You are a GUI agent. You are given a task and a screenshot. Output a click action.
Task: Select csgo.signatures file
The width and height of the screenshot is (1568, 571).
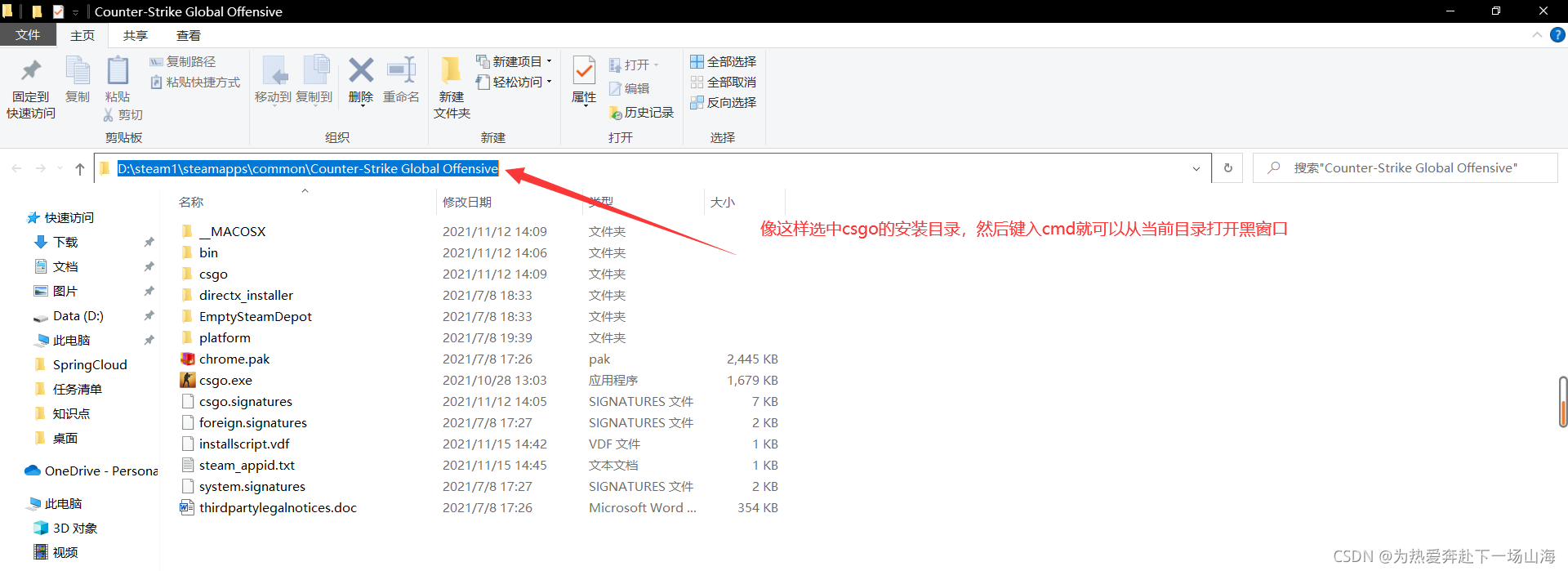pyautogui.click(x=245, y=401)
